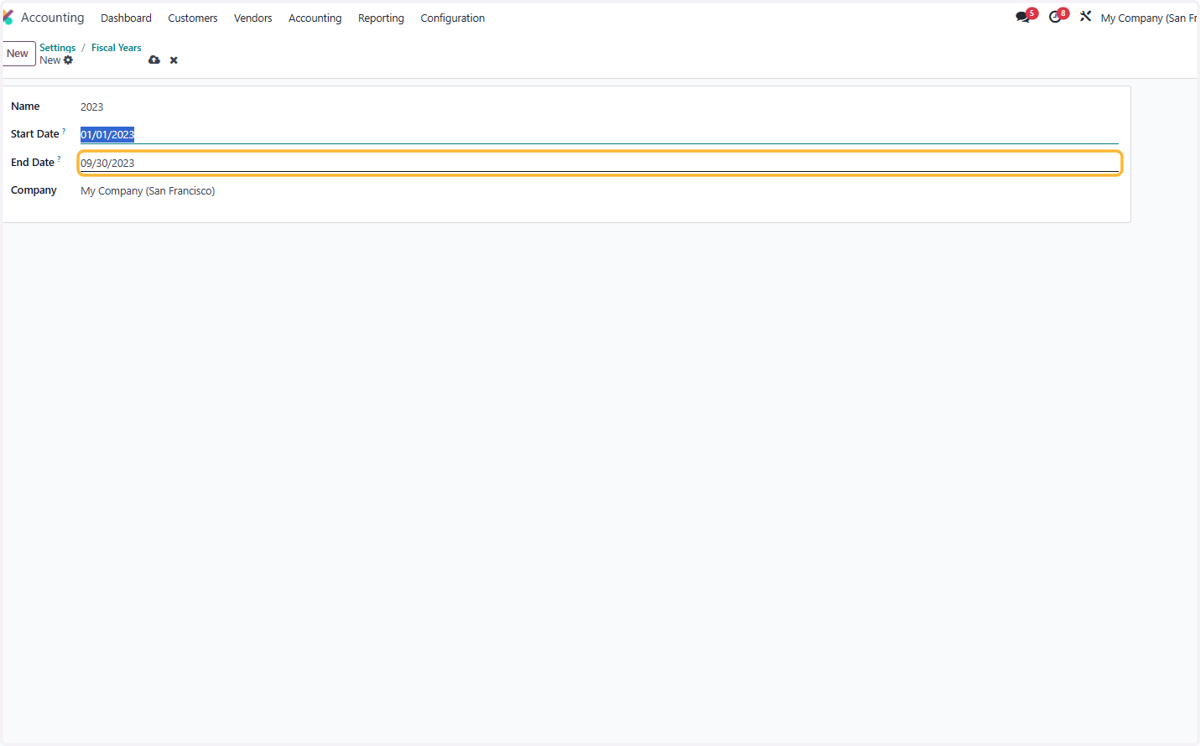The image size is (1200, 746).
Task: Click the End Date field
Action: (599, 163)
